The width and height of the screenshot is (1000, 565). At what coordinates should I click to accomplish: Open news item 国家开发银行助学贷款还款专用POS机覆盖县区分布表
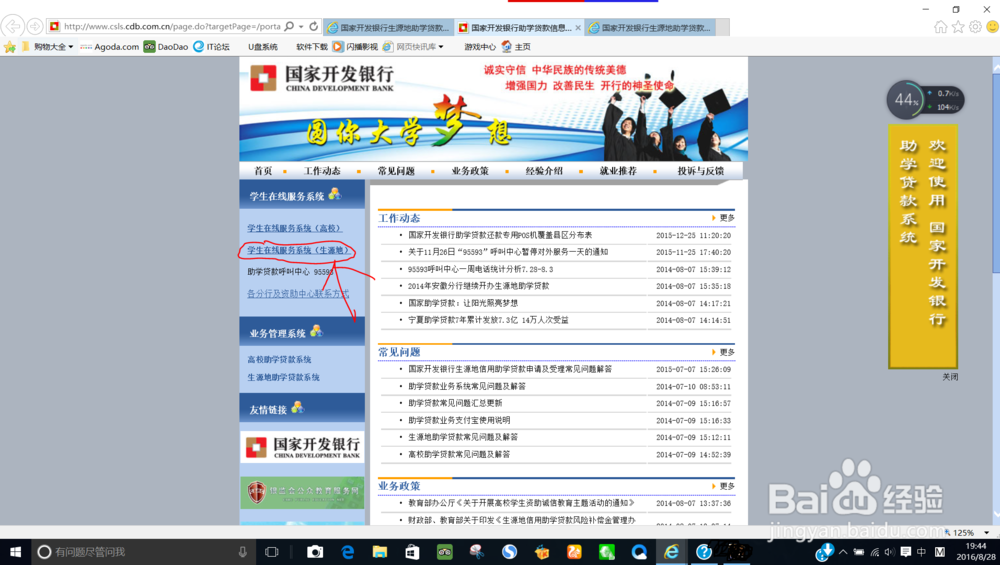pos(499,235)
